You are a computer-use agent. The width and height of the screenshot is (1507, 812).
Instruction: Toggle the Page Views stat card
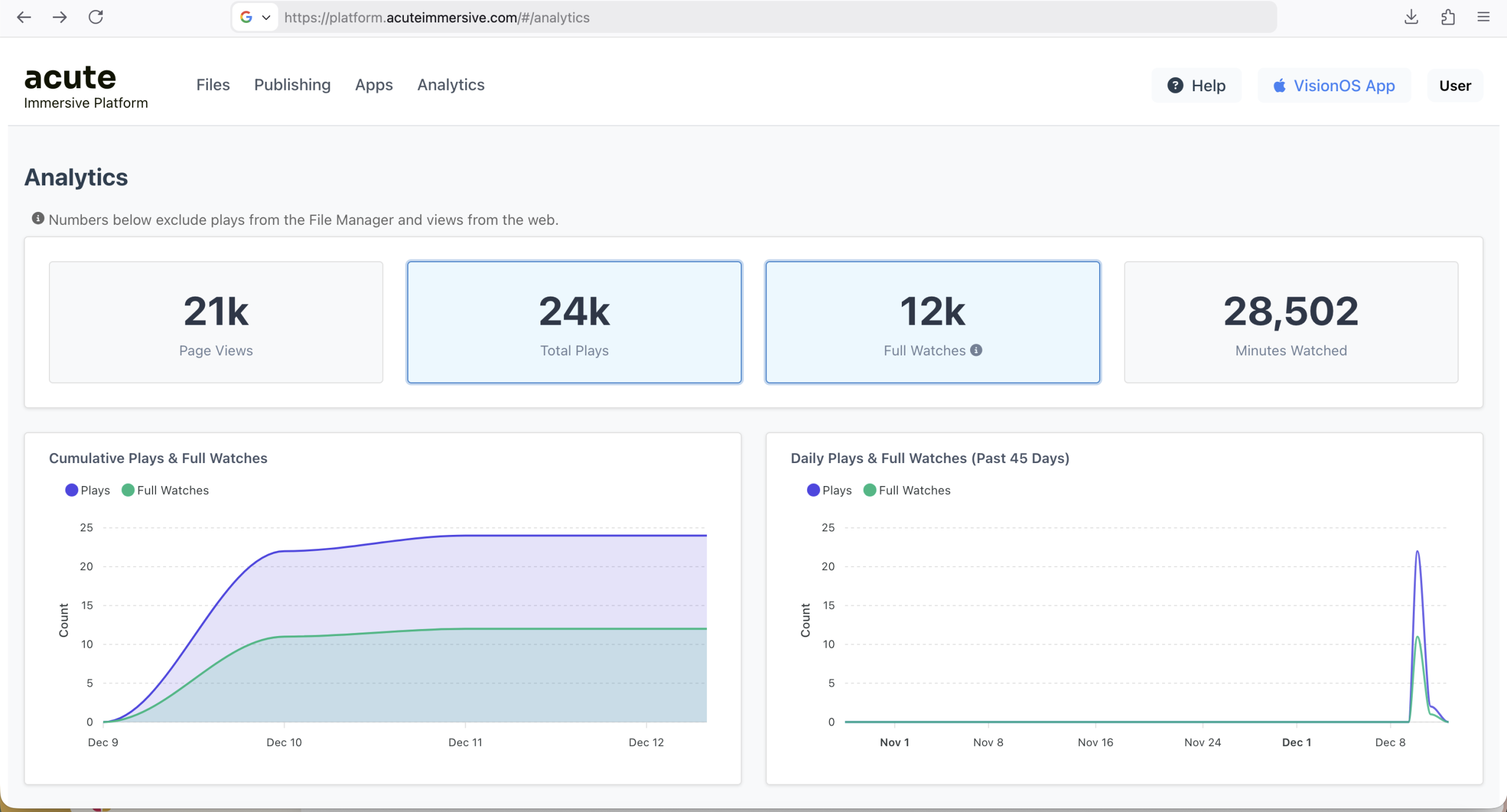tap(216, 322)
